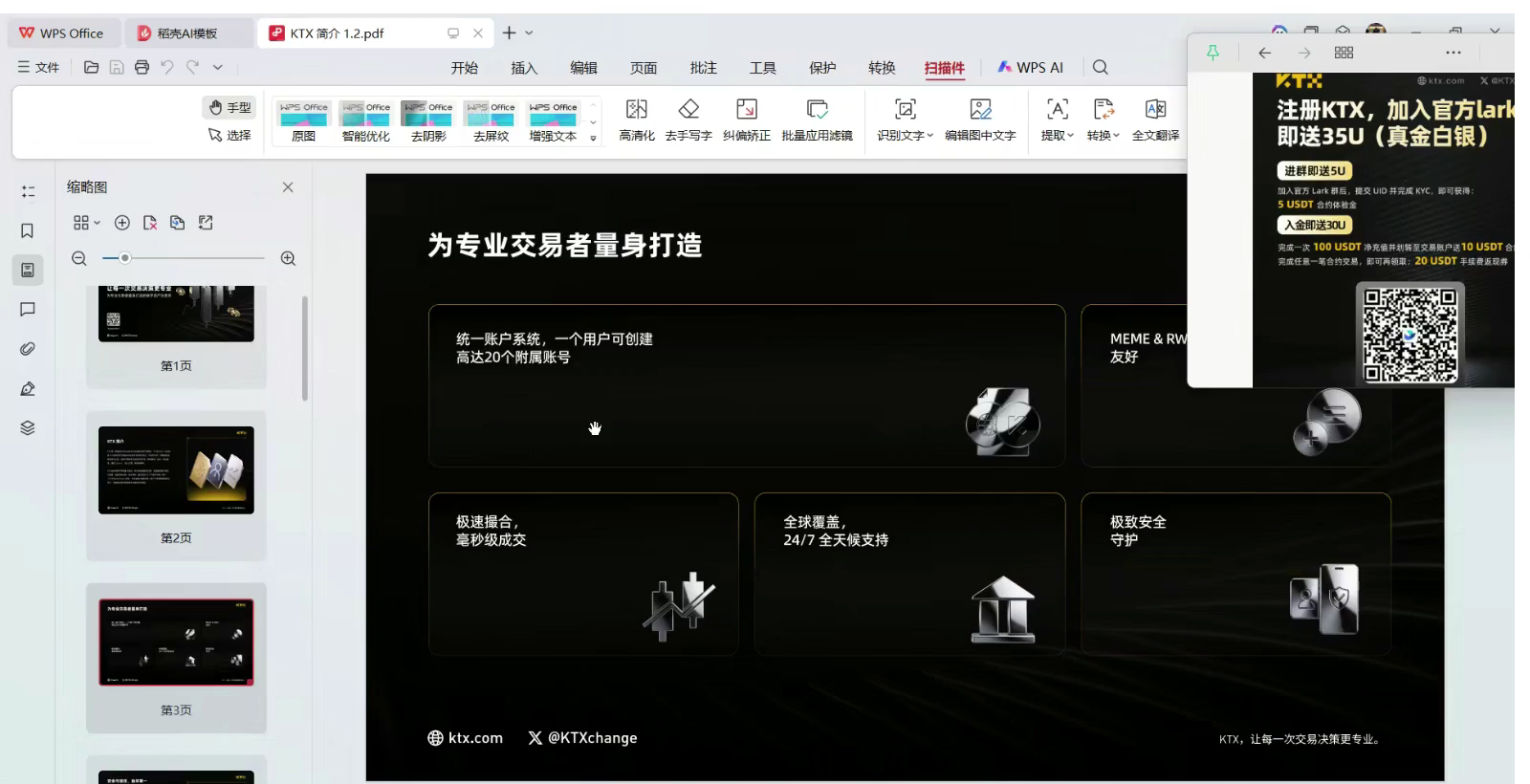Apply the 去阴影 filter preset
The width and height of the screenshot is (1530, 784).
(x=427, y=121)
